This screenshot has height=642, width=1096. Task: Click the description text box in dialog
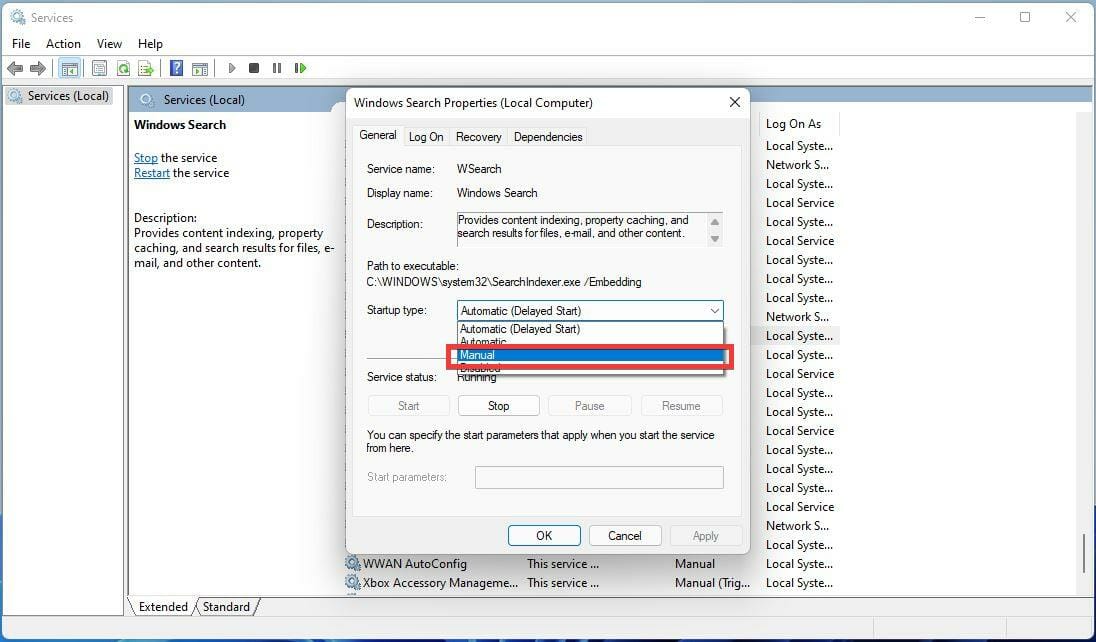pyautogui.click(x=589, y=229)
